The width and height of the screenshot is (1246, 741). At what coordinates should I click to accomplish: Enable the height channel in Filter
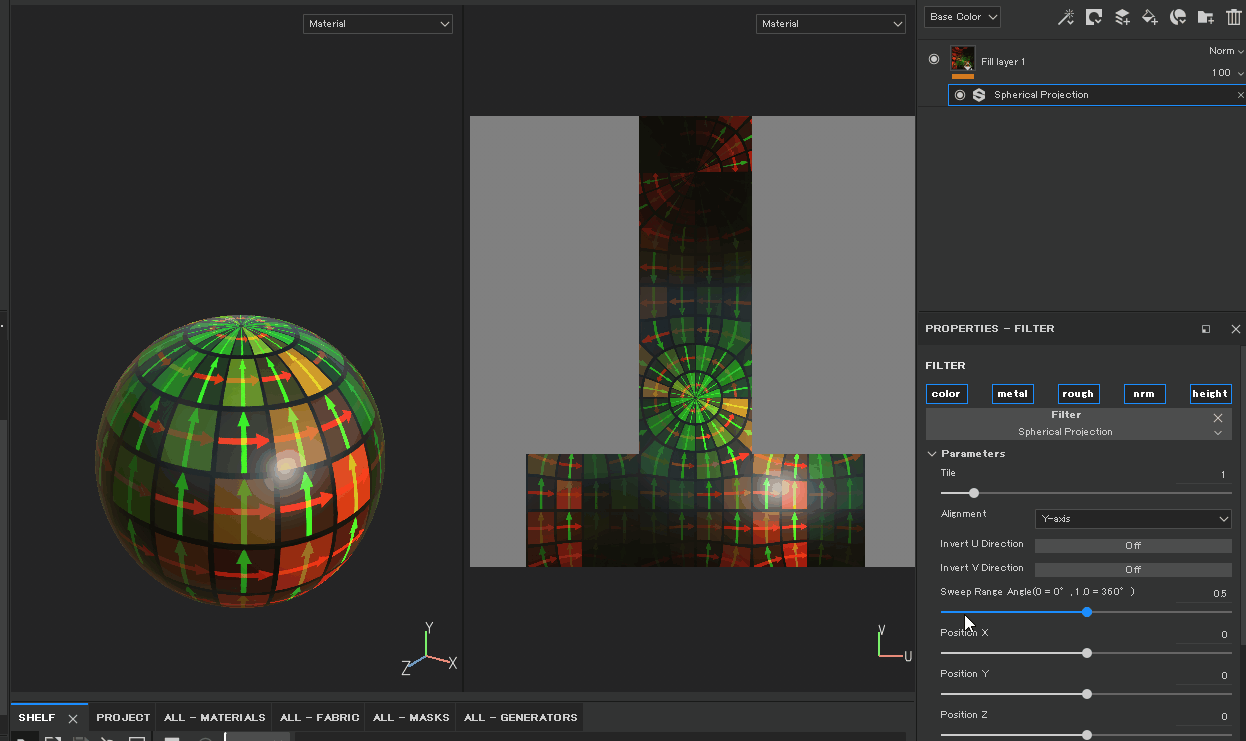1210,393
